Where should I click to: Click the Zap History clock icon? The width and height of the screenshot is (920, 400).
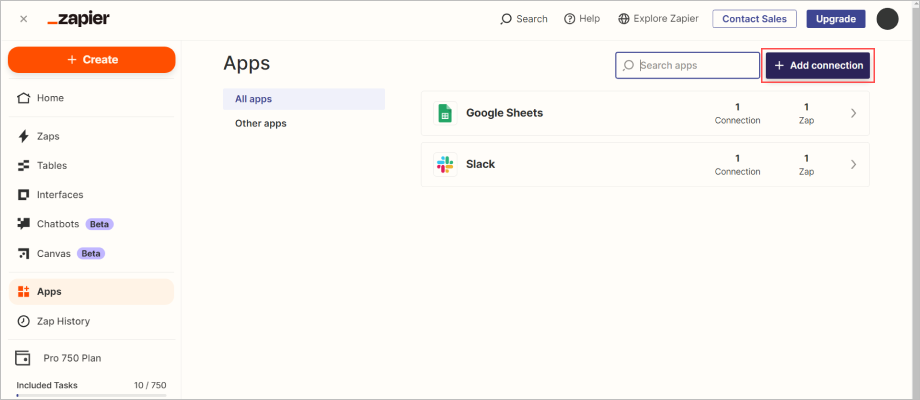(23, 321)
